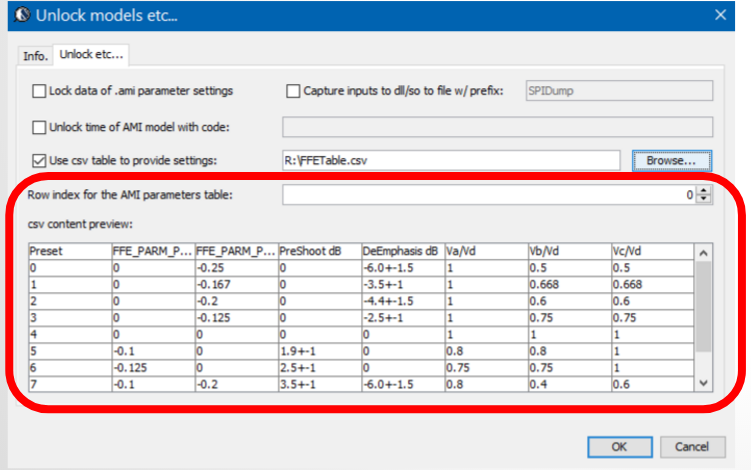This screenshot has width=751, height=470.
Task: Select the Unlock etc... tab
Action: tap(88, 55)
